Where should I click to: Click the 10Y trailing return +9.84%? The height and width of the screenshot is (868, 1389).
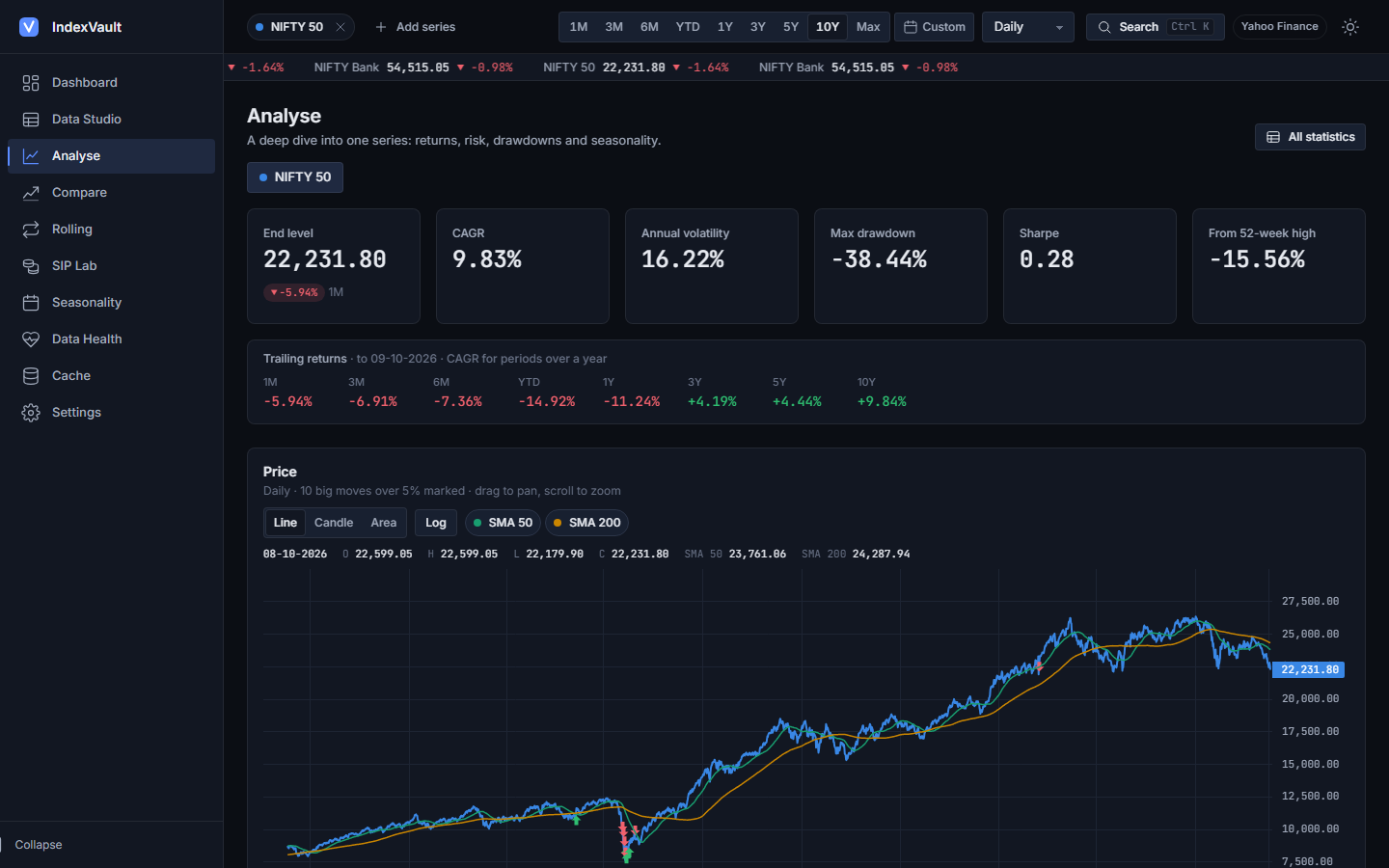882,401
